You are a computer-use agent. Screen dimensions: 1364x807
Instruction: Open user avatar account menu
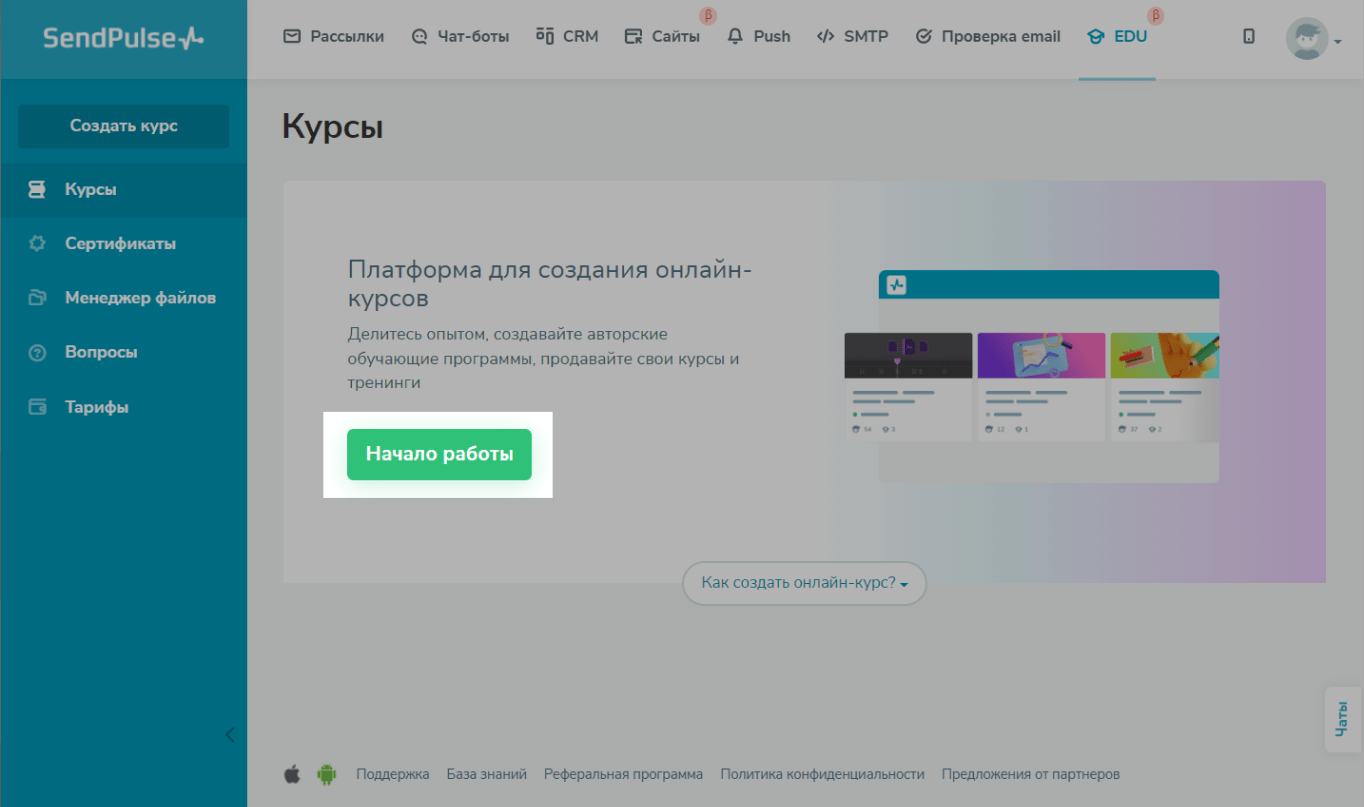tap(1311, 39)
